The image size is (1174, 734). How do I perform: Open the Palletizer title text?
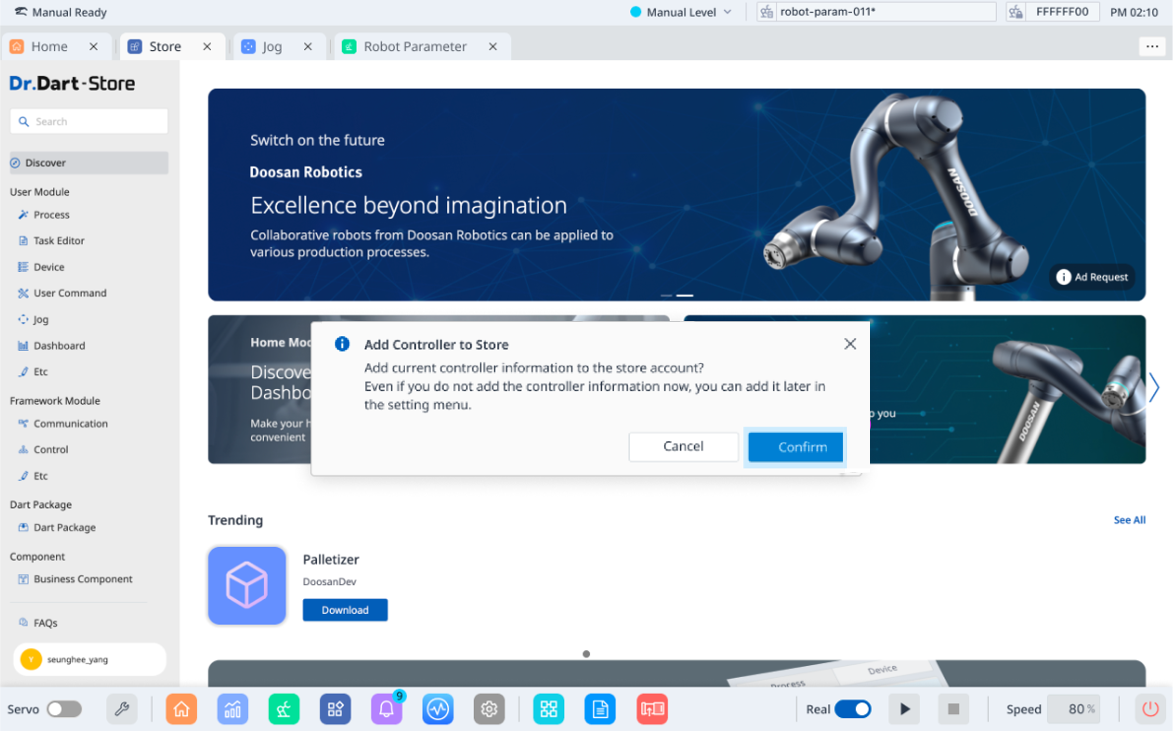(331, 559)
